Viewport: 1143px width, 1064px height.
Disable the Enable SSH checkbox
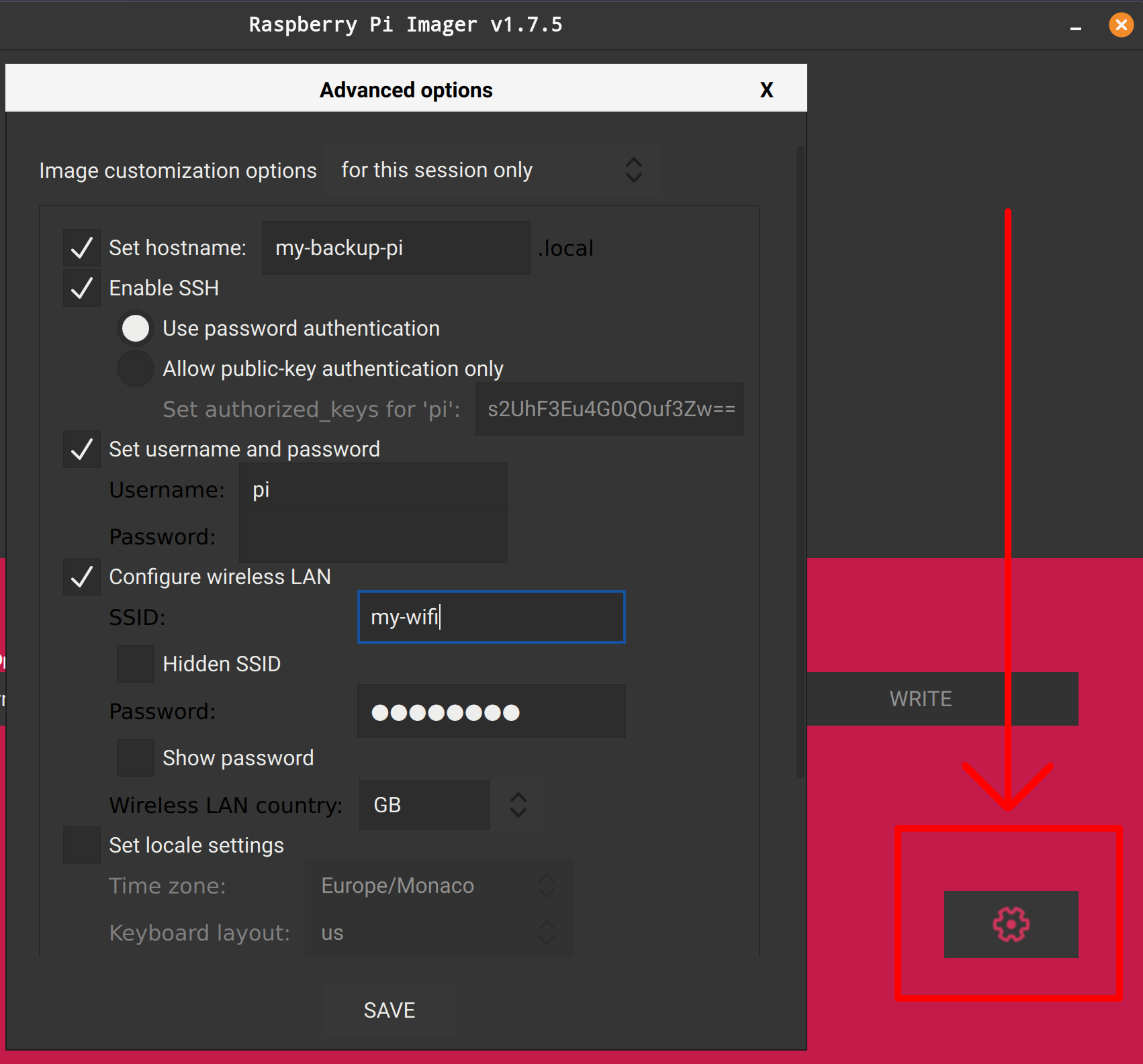coord(82,289)
